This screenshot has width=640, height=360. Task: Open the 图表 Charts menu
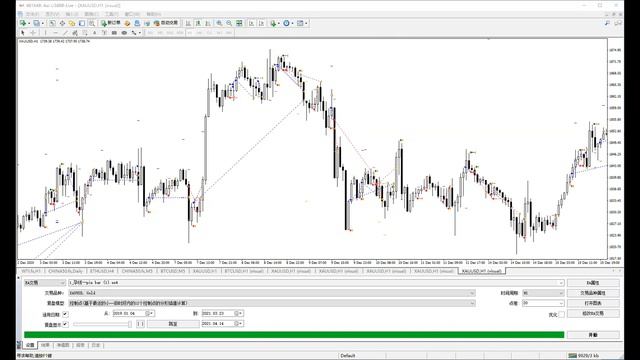pyautogui.click(x=91, y=14)
